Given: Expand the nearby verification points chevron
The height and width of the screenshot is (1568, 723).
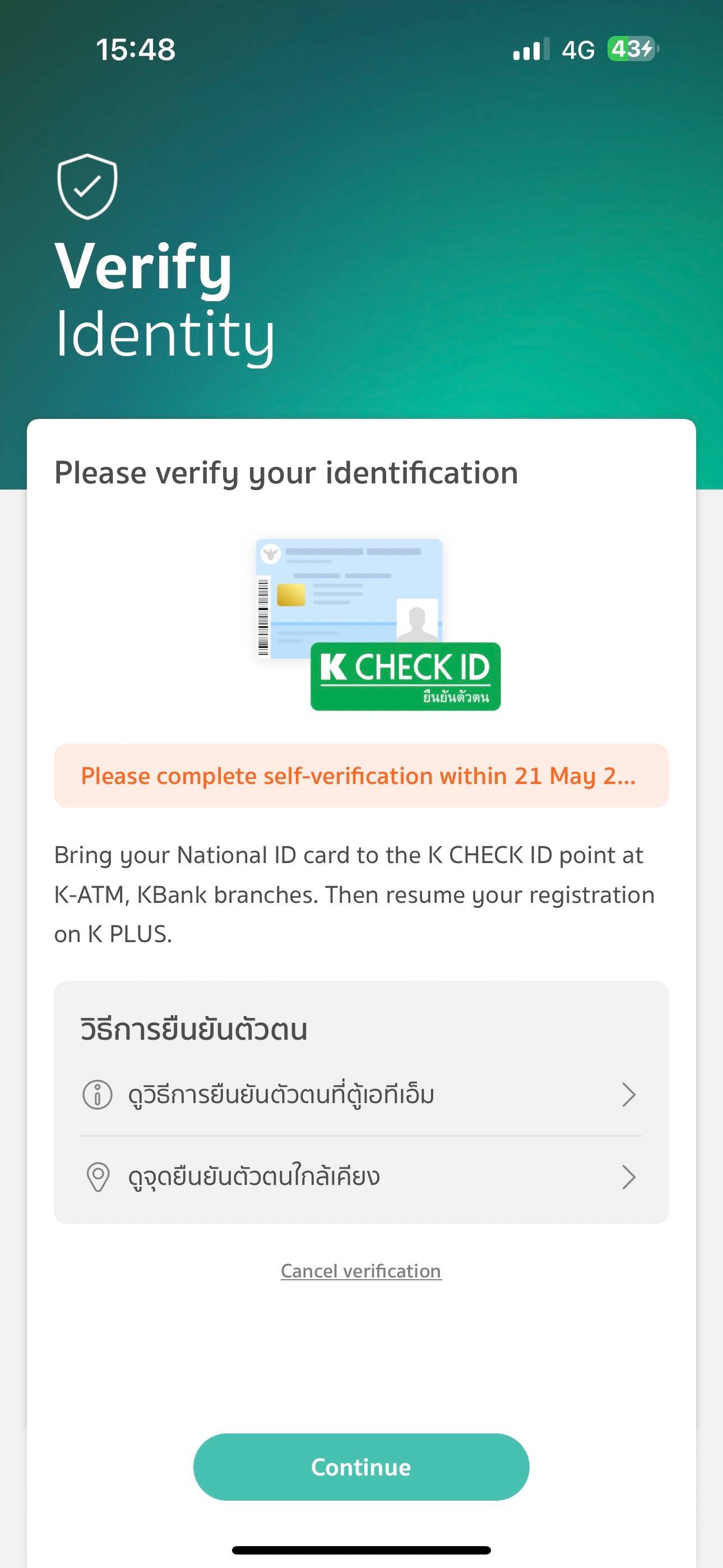Looking at the screenshot, I should tap(629, 1177).
